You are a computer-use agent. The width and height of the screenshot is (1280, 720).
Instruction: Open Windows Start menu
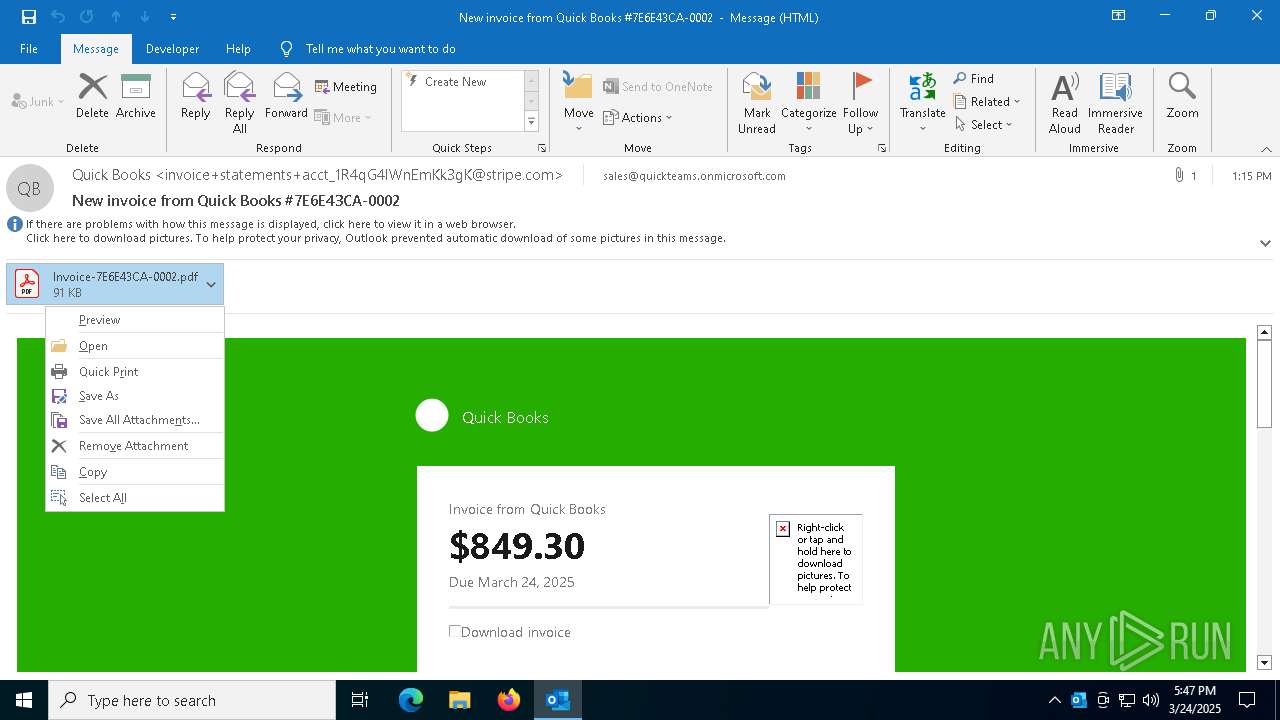point(24,700)
